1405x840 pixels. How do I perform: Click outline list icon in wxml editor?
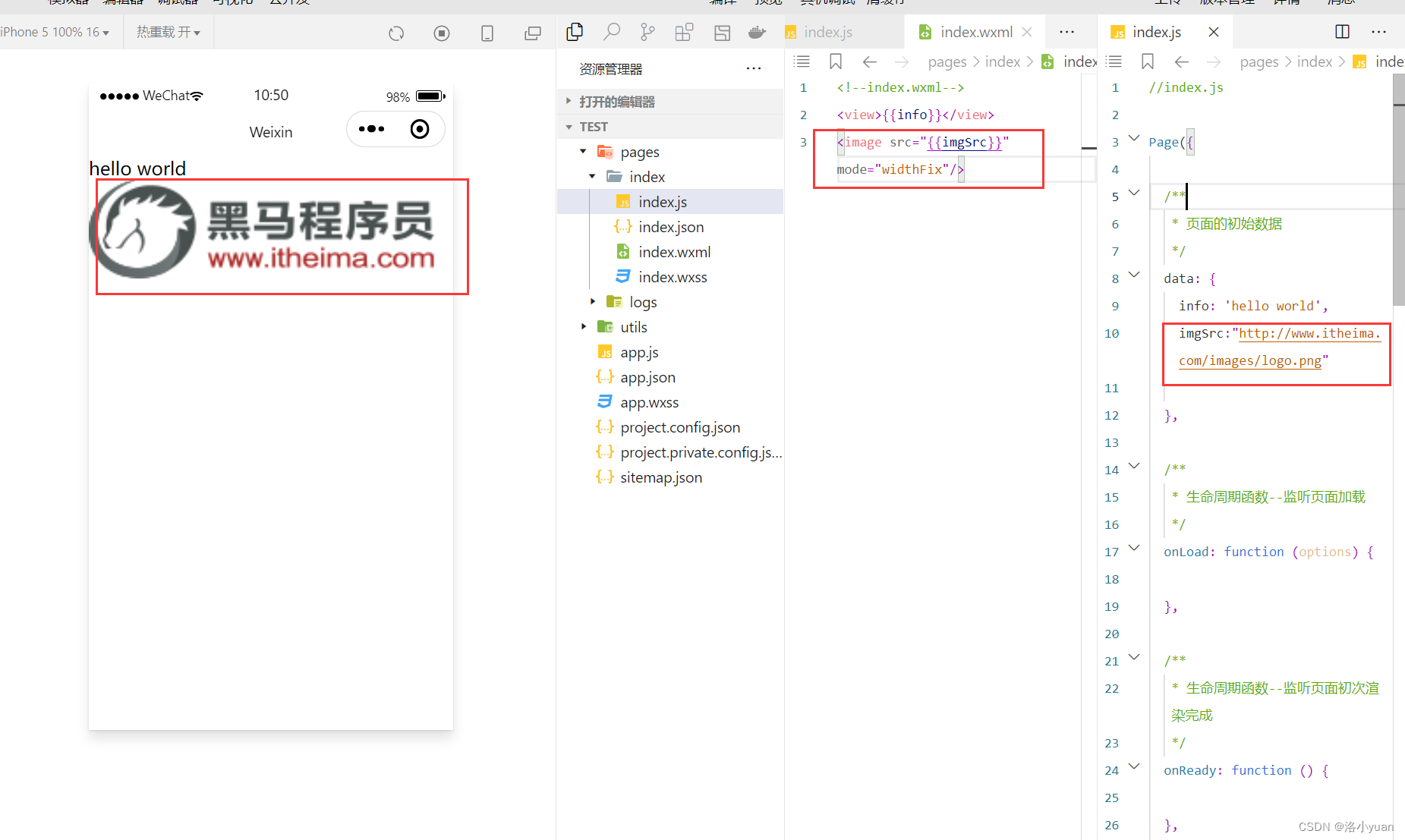tap(802, 61)
